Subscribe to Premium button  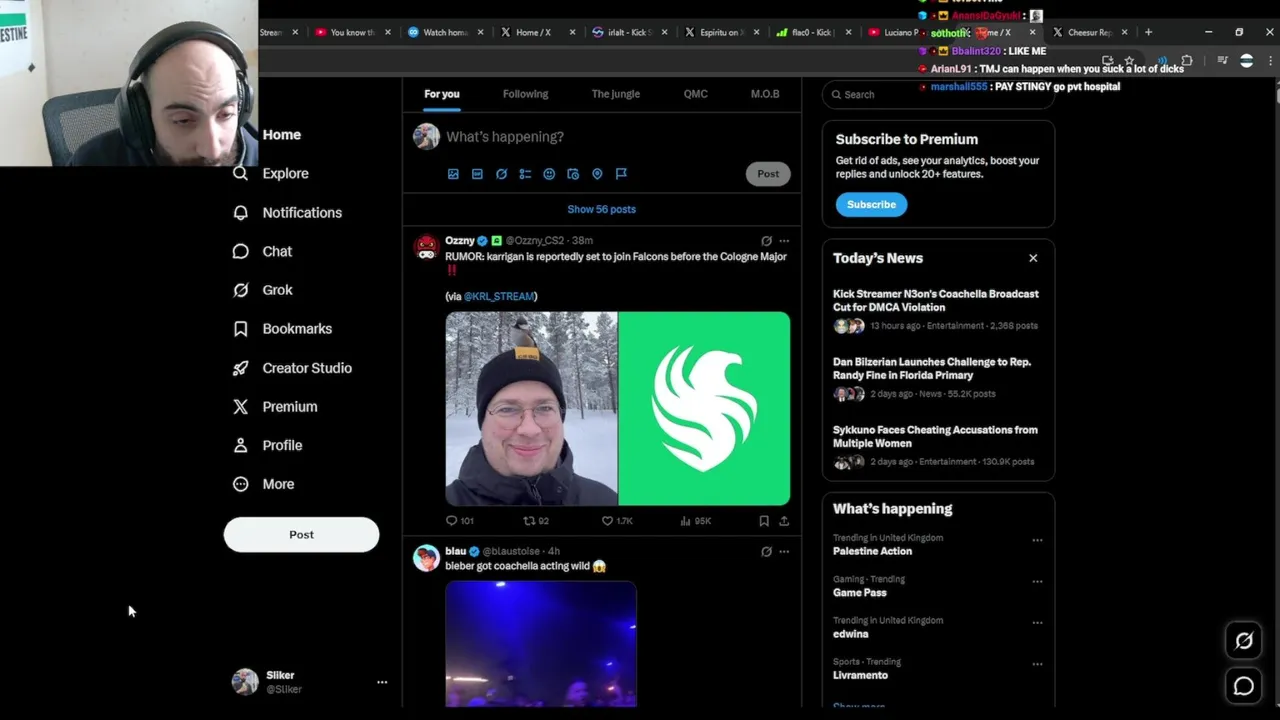[871, 205]
